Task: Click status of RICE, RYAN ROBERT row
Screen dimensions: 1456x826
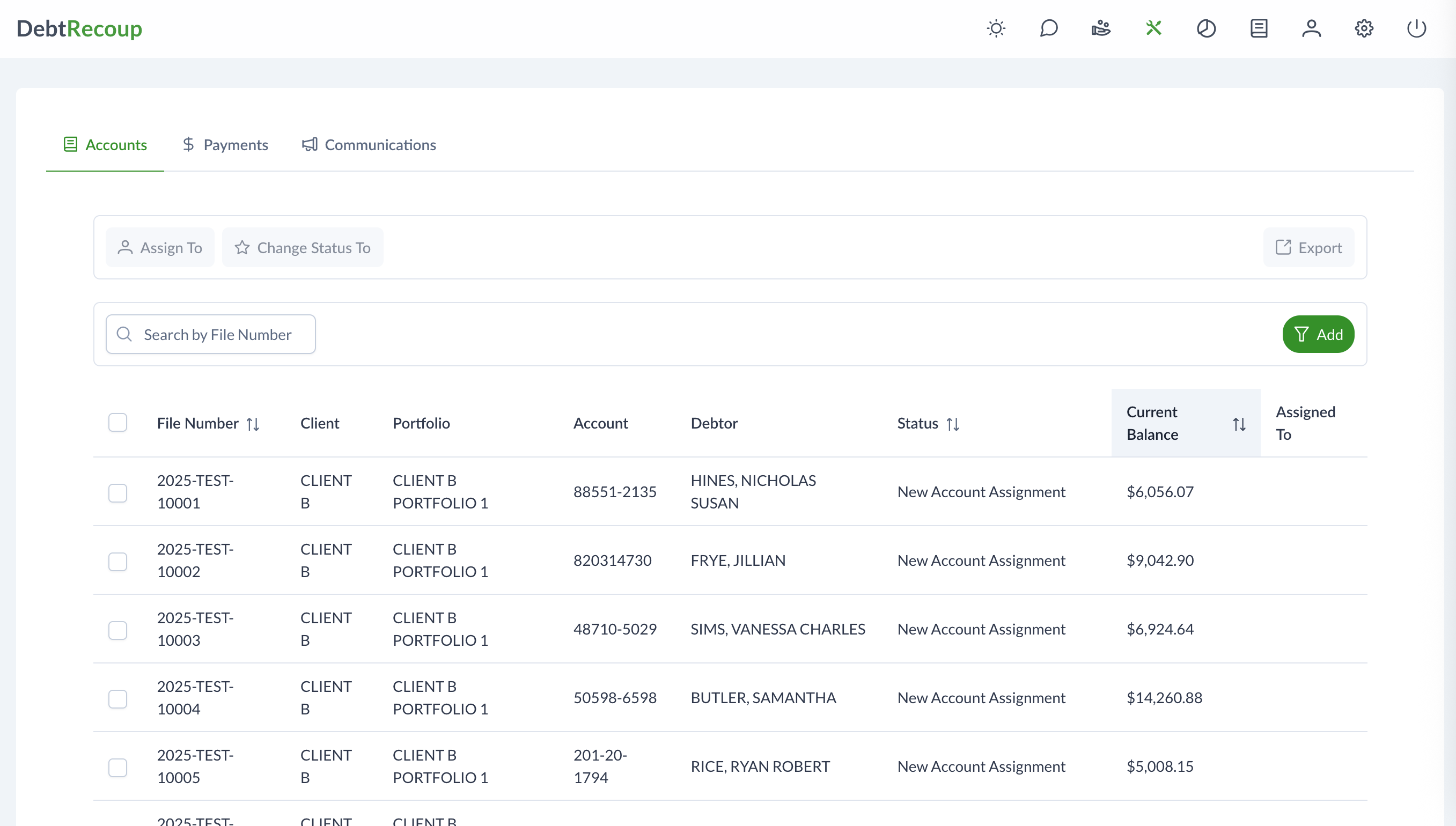Action: click(981, 766)
